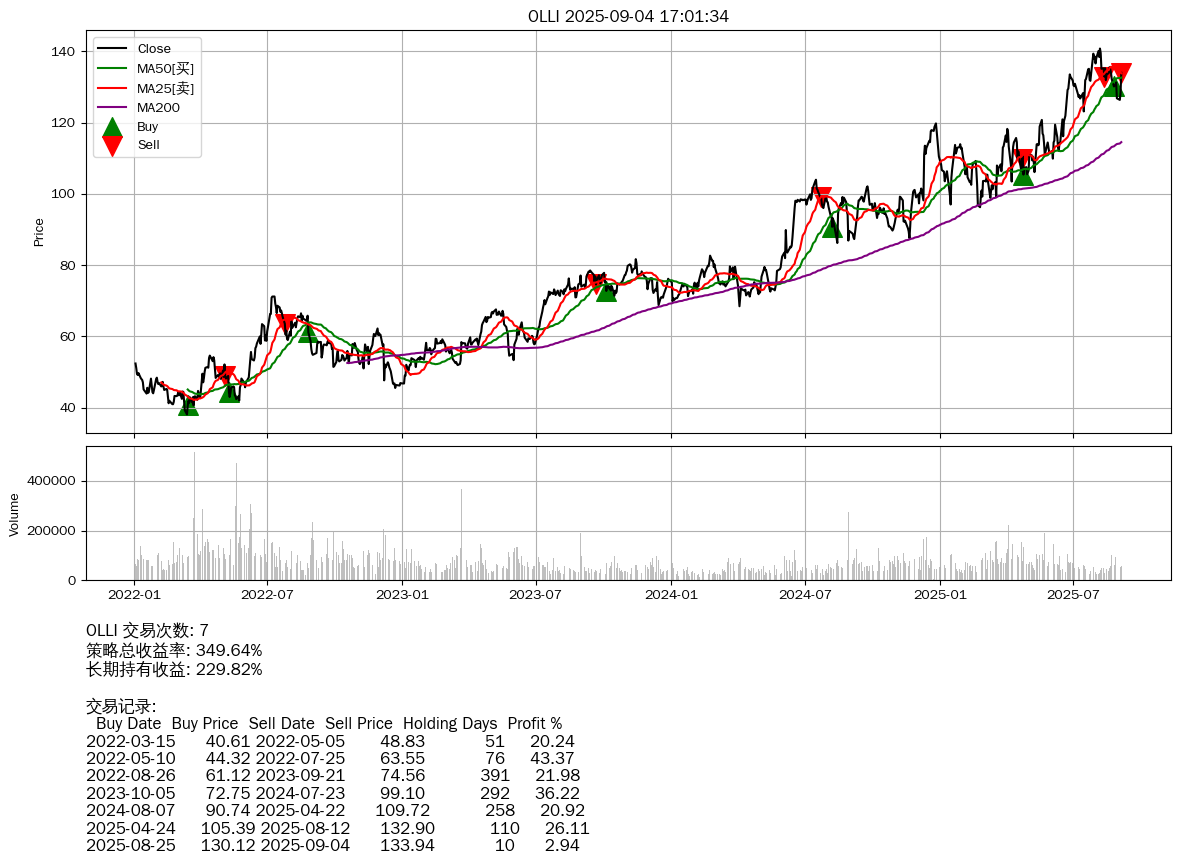Screen dimensions: 1180x864
Task: Click the Volume axis label
Action: pyautogui.click(x=14, y=514)
